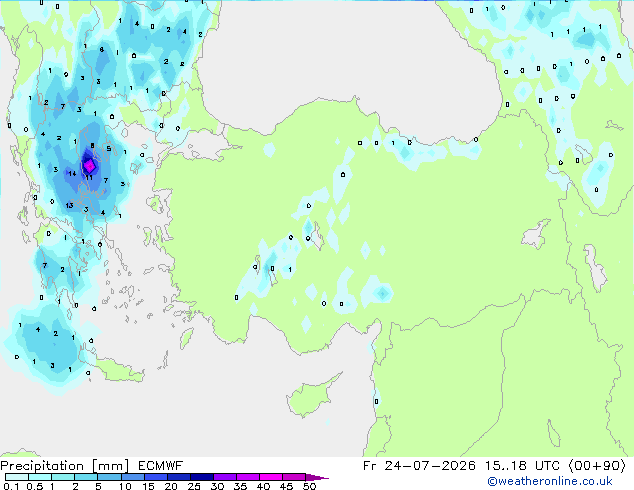Screen dimensions: 634x490
Task: Click the '35' legend value
Action: (240, 486)
